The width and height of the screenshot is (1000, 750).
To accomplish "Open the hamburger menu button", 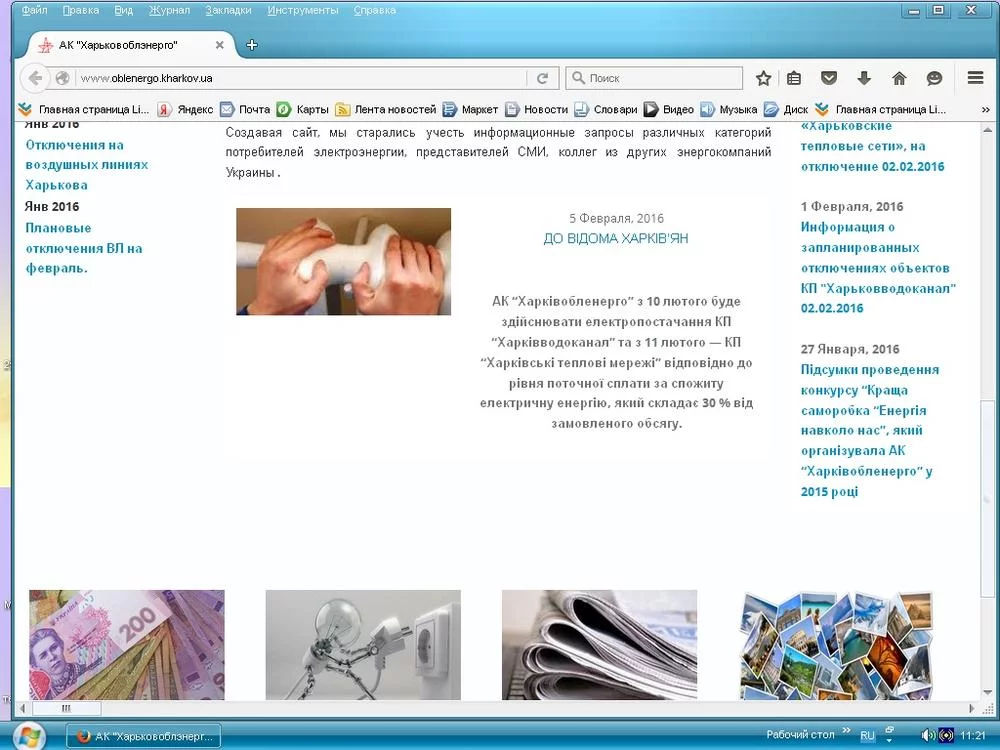I will [x=975, y=78].
